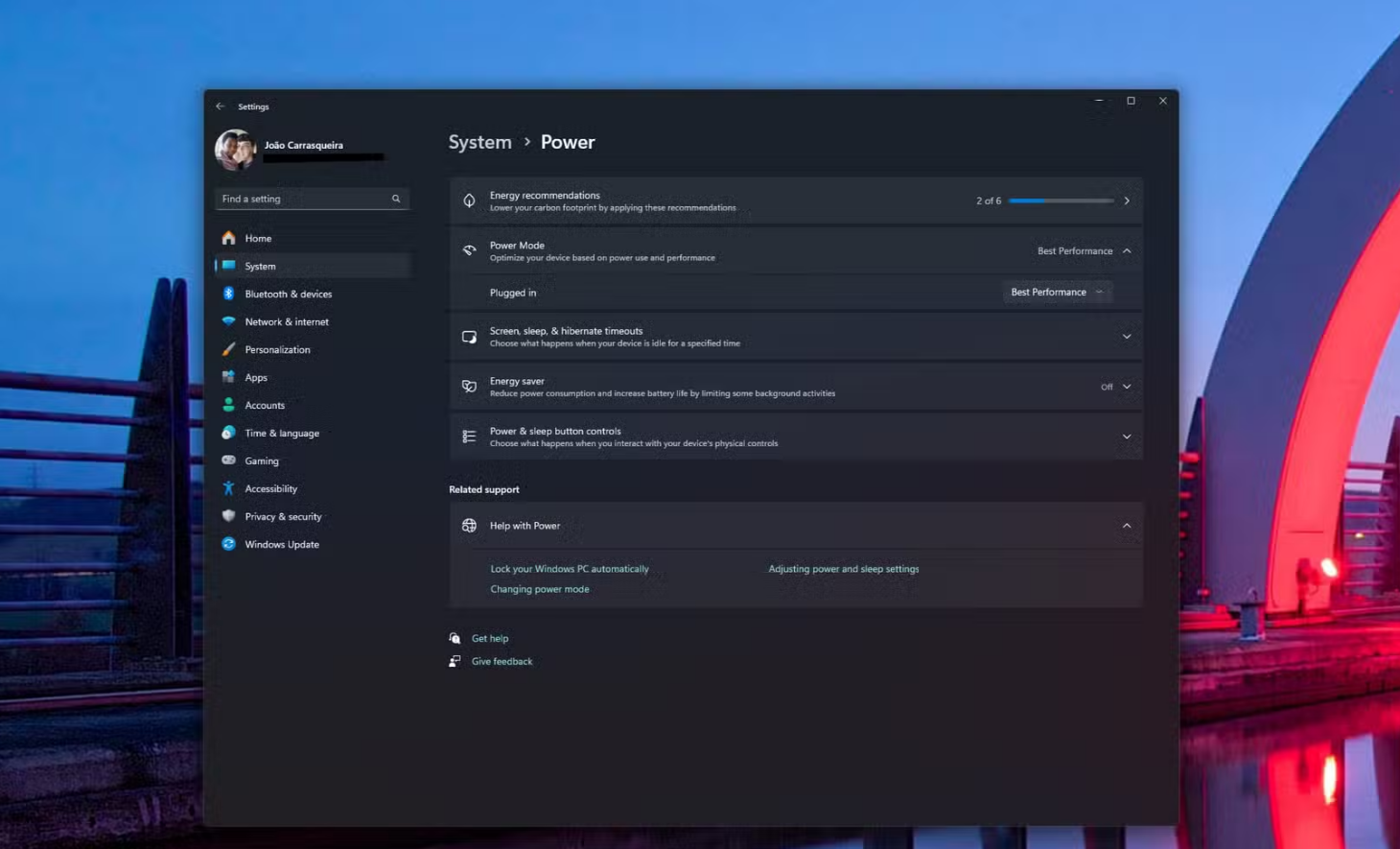Click the Plugged in label
Screen dimensions: 1400x849
pyautogui.click(x=513, y=293)
